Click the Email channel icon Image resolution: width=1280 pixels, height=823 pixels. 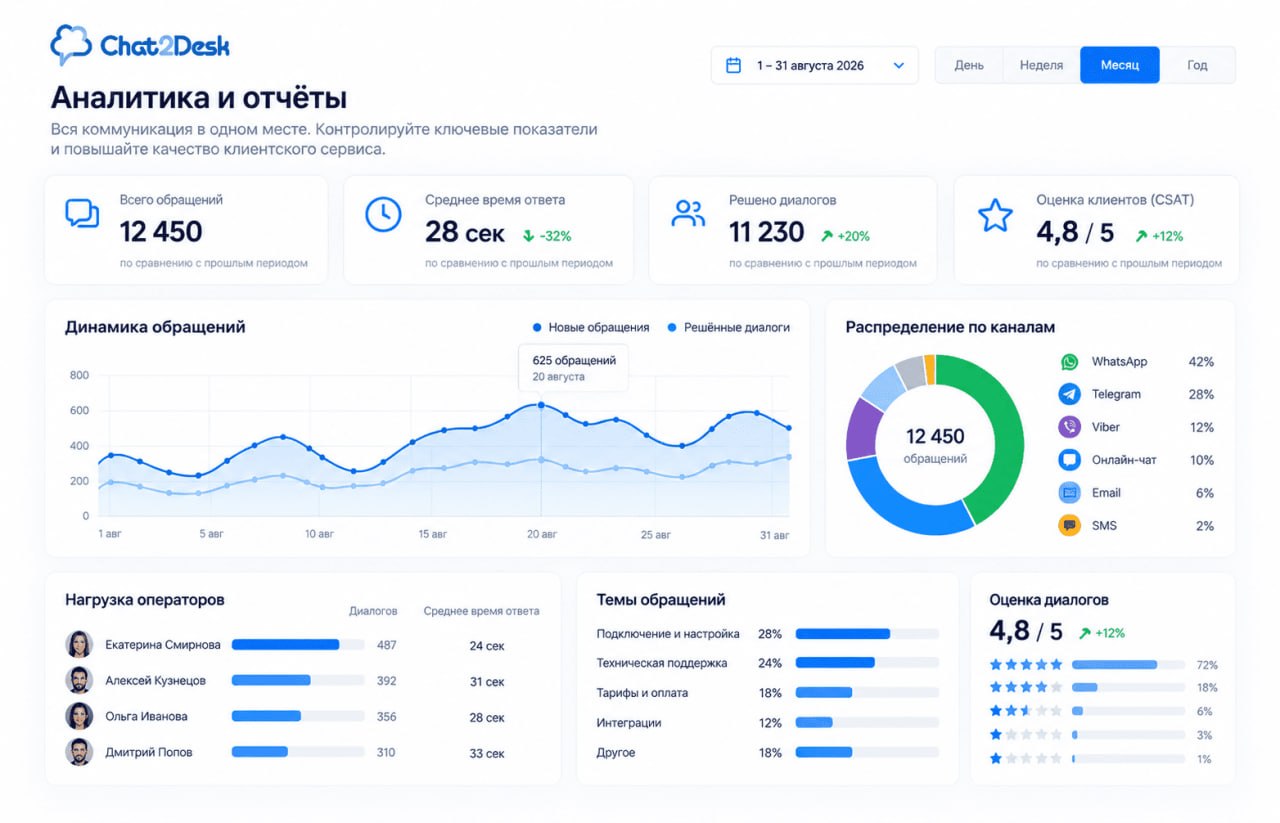(1070, 492)
